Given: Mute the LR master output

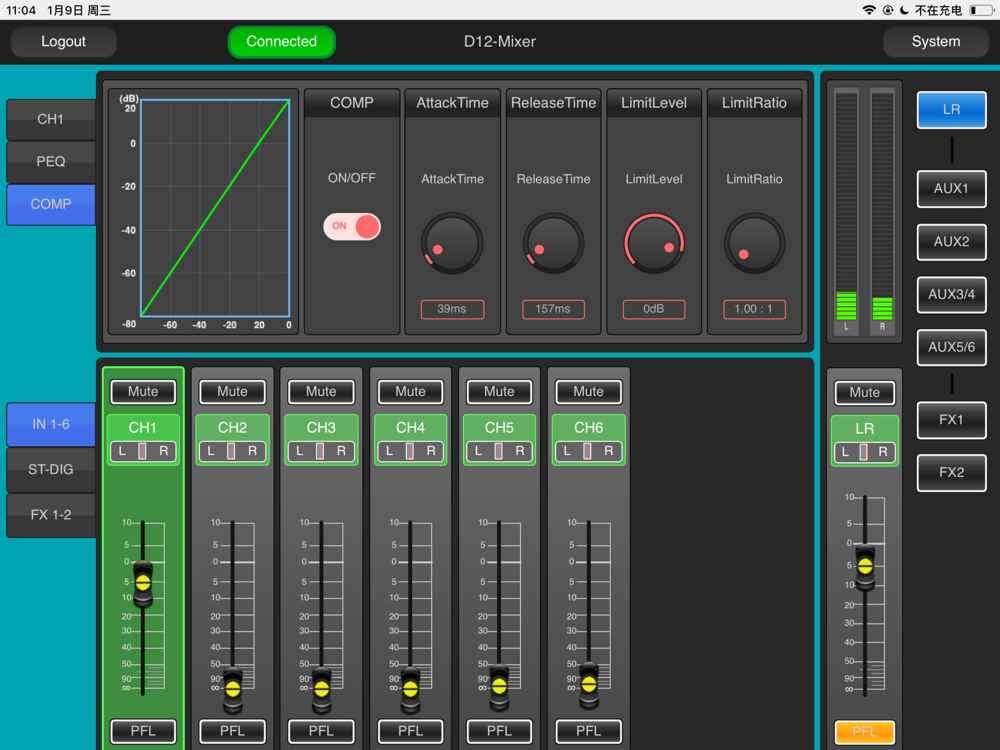Looking at the screenshot, I should click(x=864, y=393).
